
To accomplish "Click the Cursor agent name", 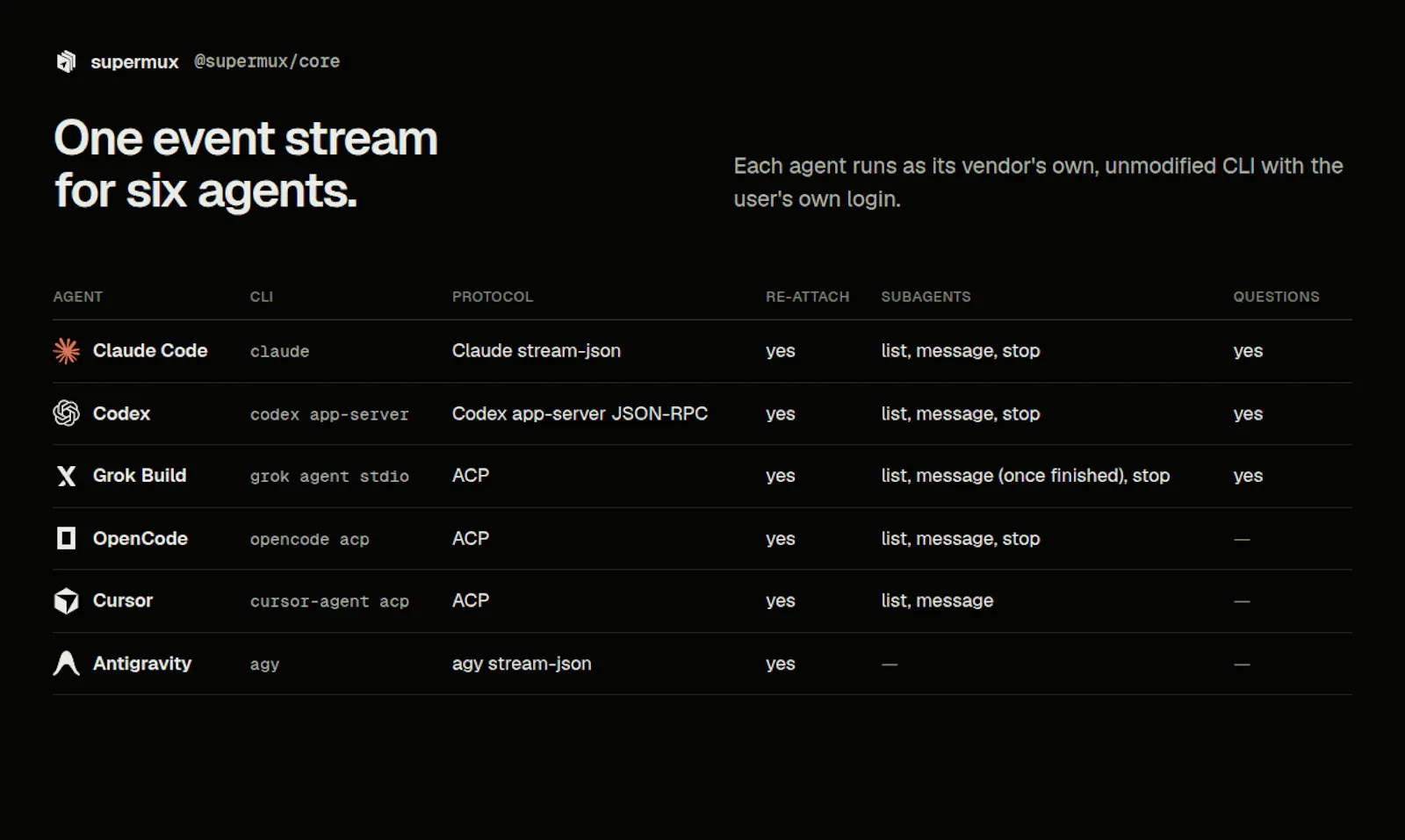I will [123, 600].
